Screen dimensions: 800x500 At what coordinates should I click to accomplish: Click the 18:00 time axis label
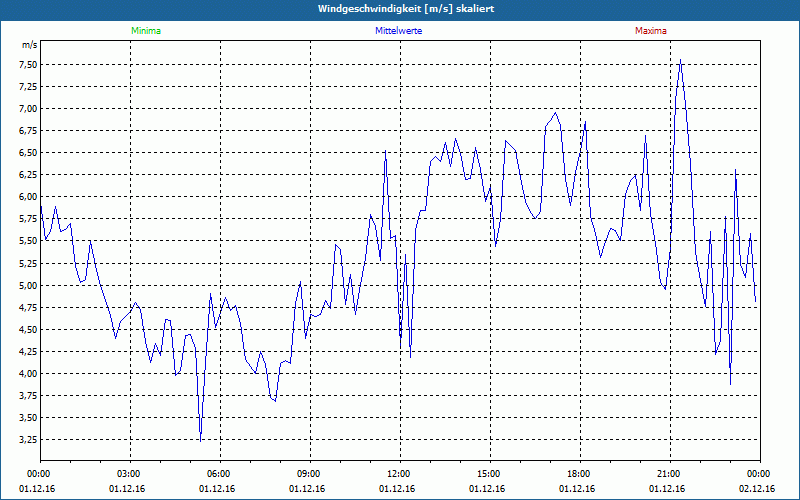580,474
